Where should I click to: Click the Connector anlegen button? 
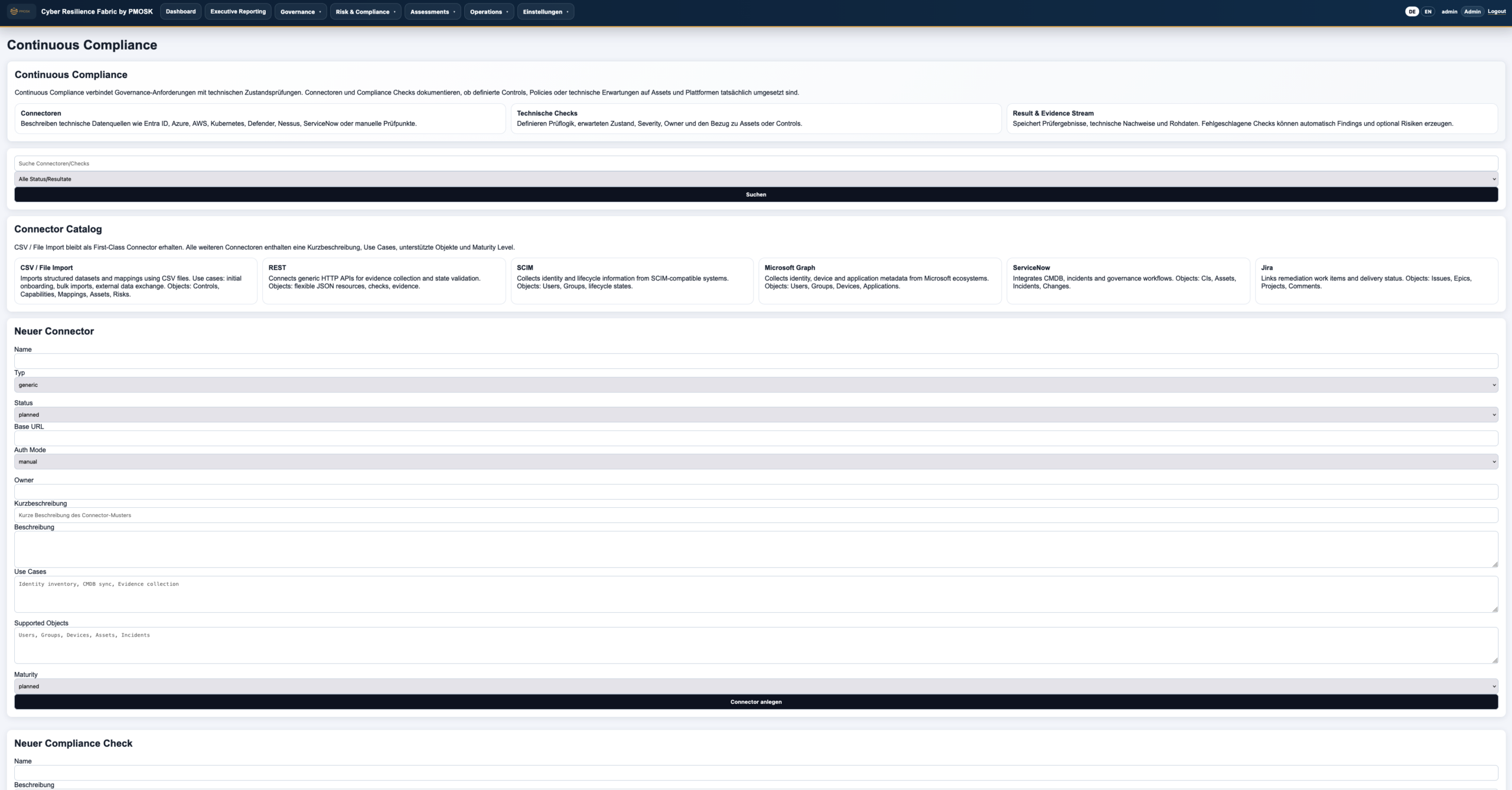pos(756,702)
